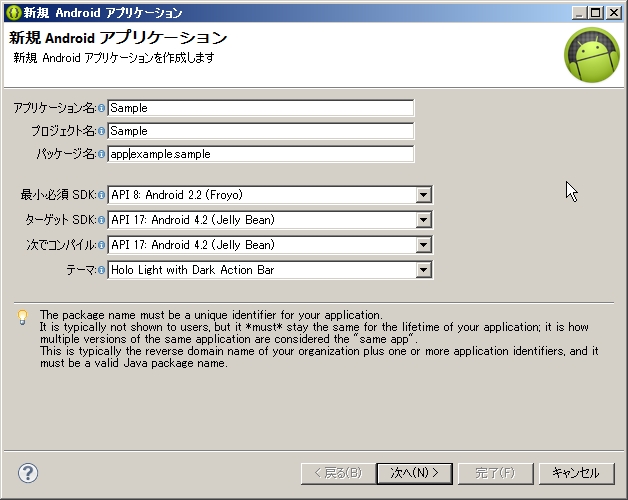This screenshot has height=500, width=628.
Task: Click info icon beside プロジェクト名 label
Action: 101,131
